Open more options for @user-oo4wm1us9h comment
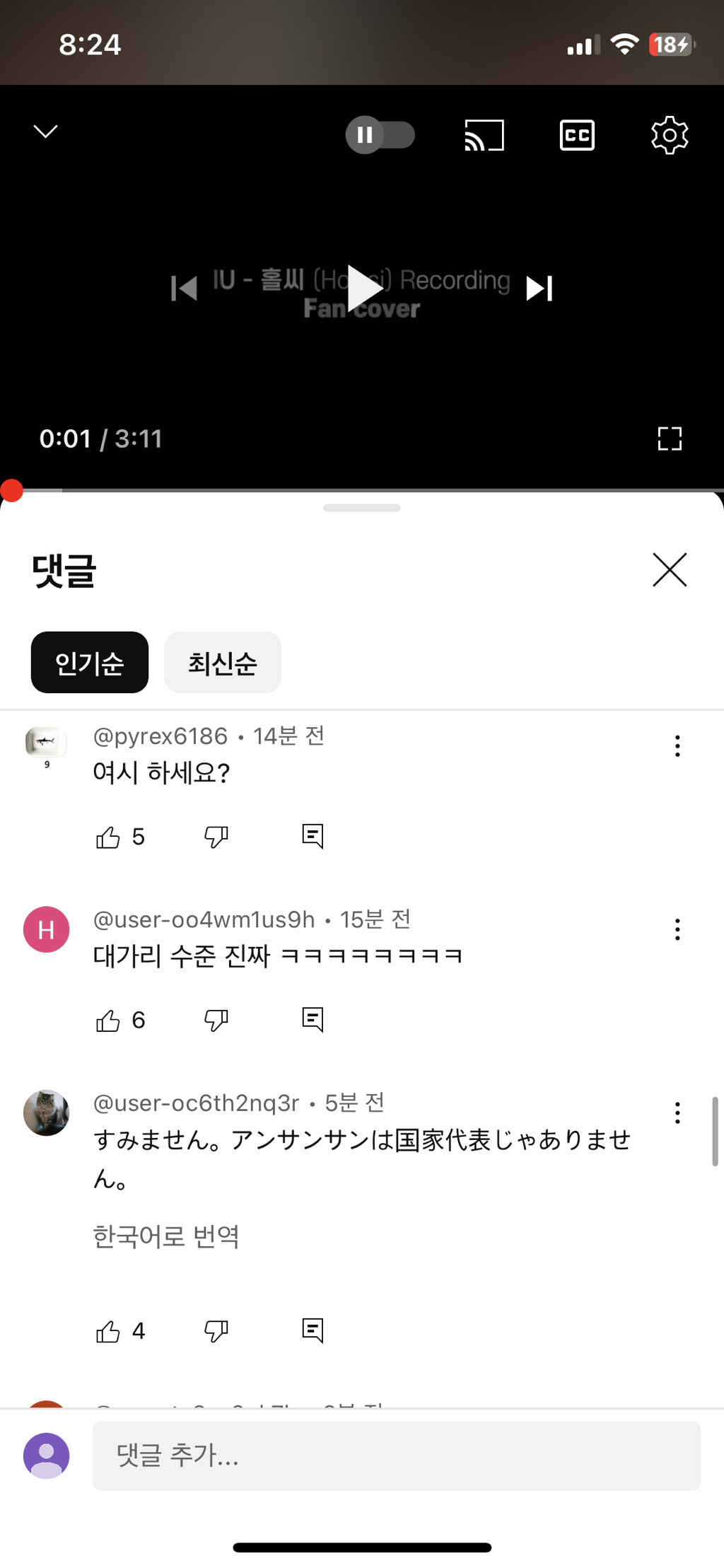724x1568 pixels. point(677,929)
